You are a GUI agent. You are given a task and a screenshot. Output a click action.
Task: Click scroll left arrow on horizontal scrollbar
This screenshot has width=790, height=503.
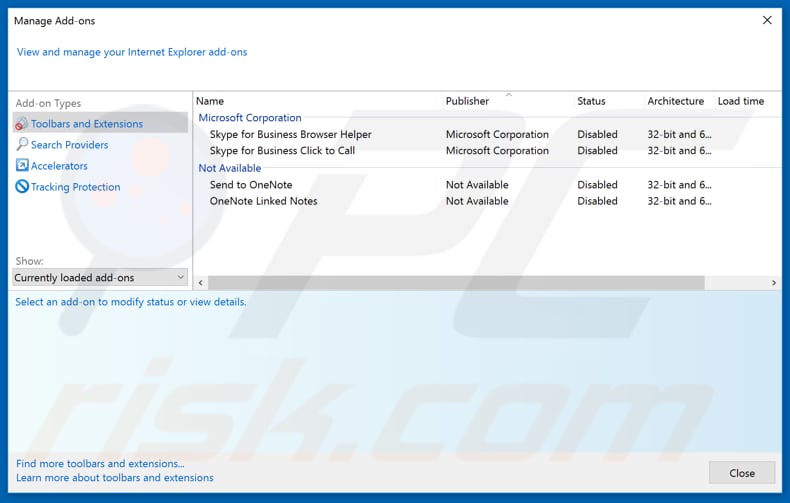(x=201, y=283)
